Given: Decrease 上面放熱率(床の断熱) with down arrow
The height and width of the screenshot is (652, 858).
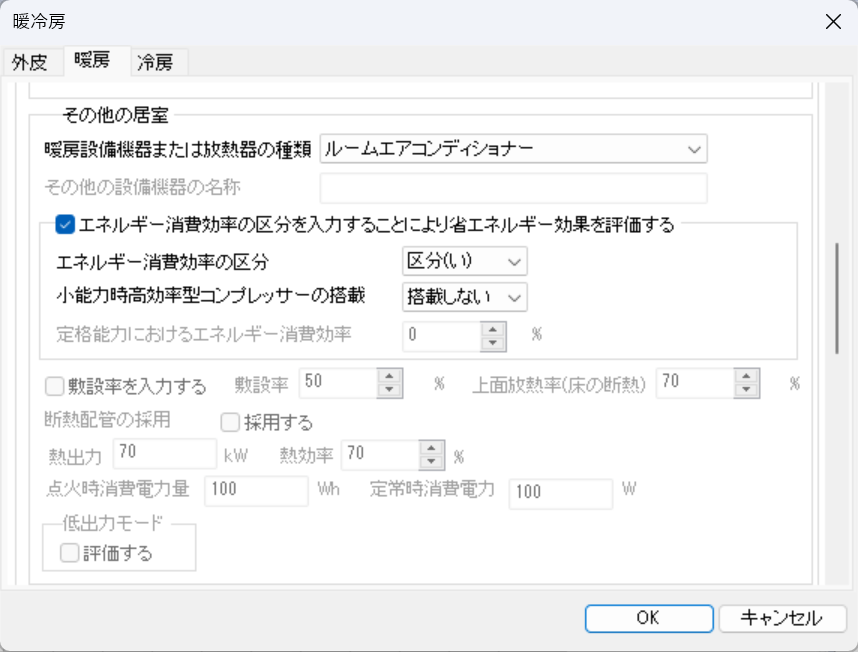Looking at the screenshot, I should point(746,390).
